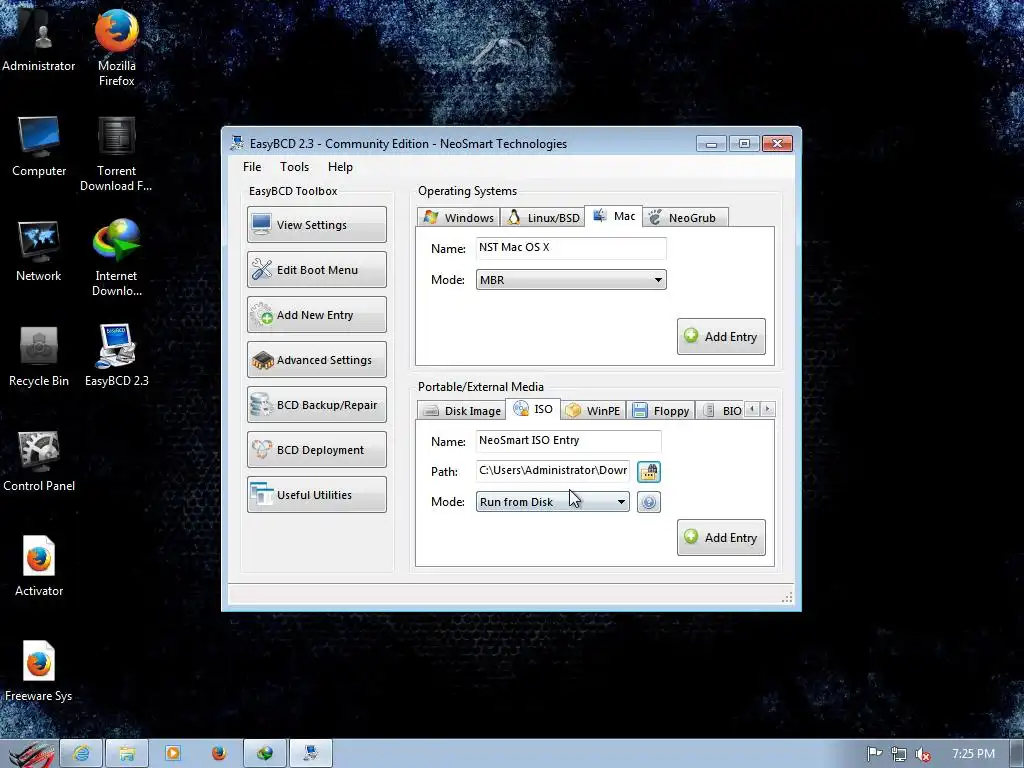Add Entry for the Mac OS
Image resolution: width=1024 pixels, height=768 pixels.
721,337
